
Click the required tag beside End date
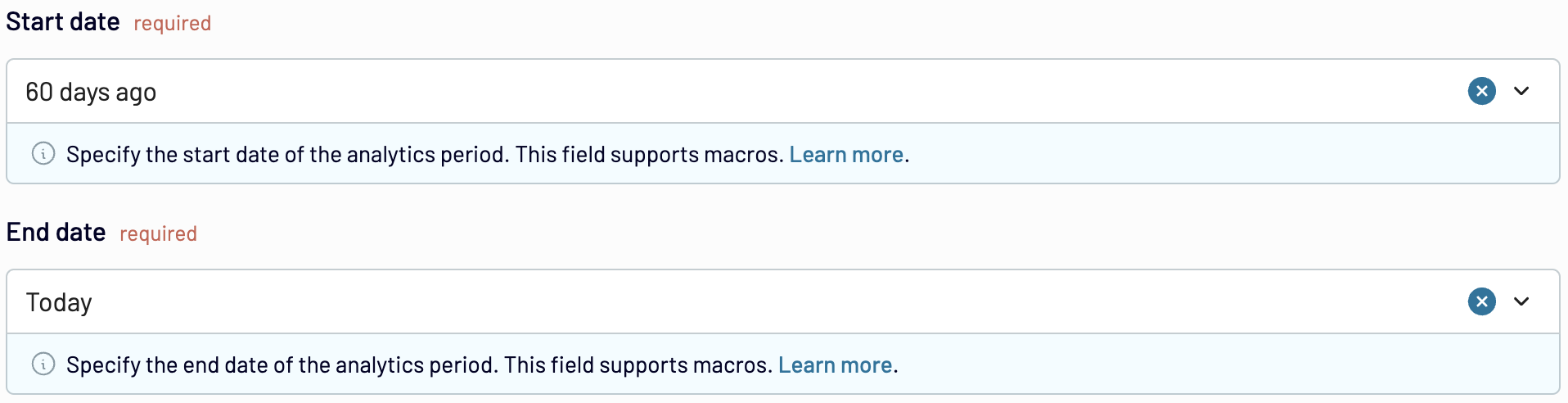click(x=158, y=233)
